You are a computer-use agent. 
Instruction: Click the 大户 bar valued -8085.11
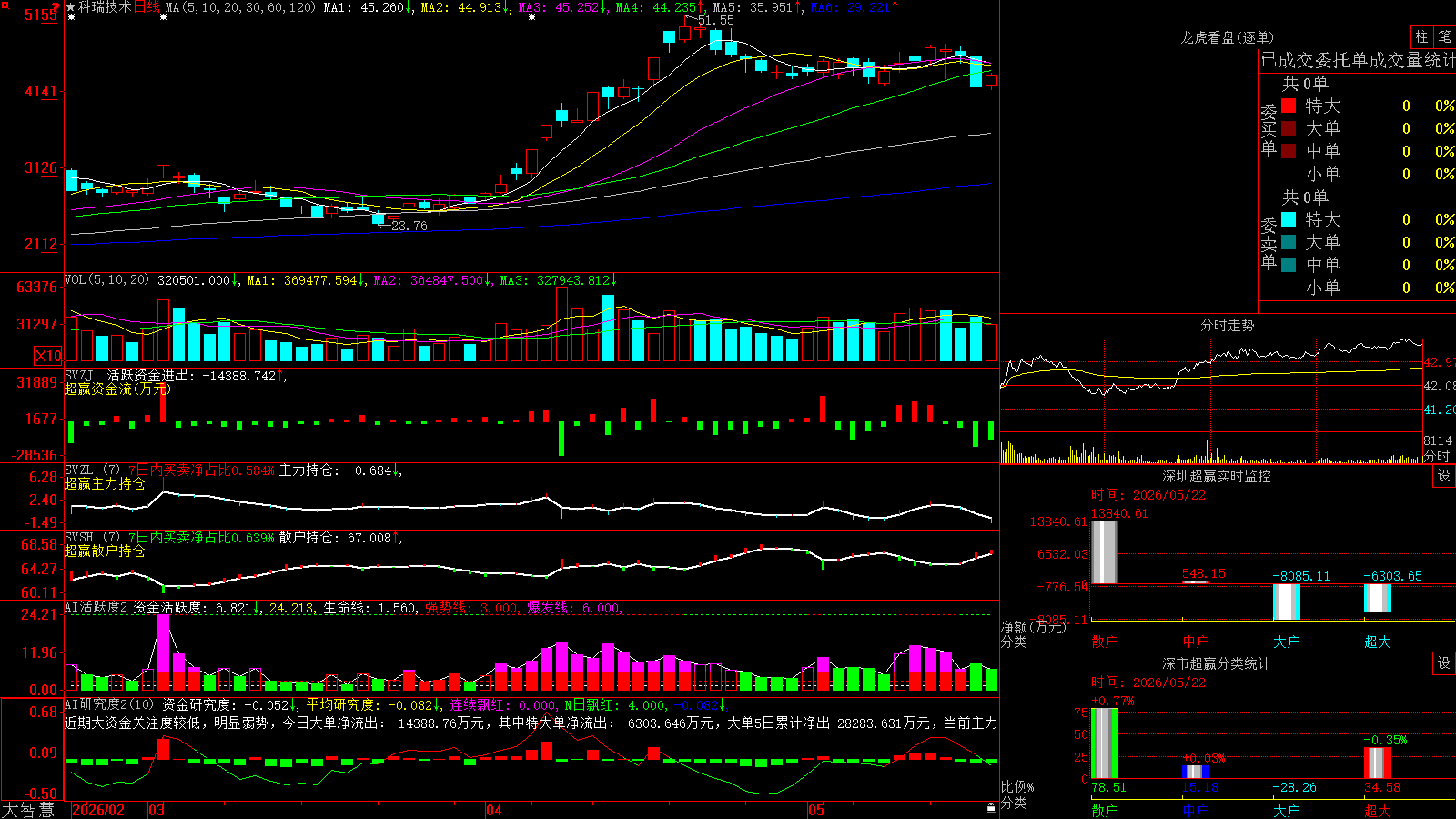1287,602
